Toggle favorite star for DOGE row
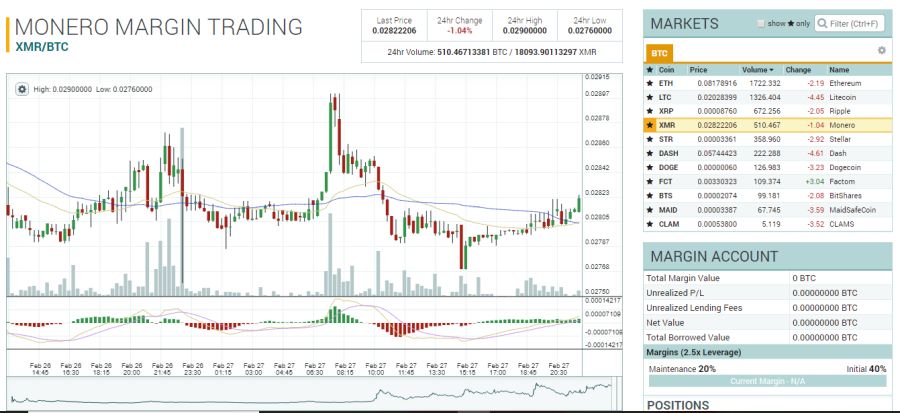The width and height of the screenshot is (900, 413). [x=650, y=167]
